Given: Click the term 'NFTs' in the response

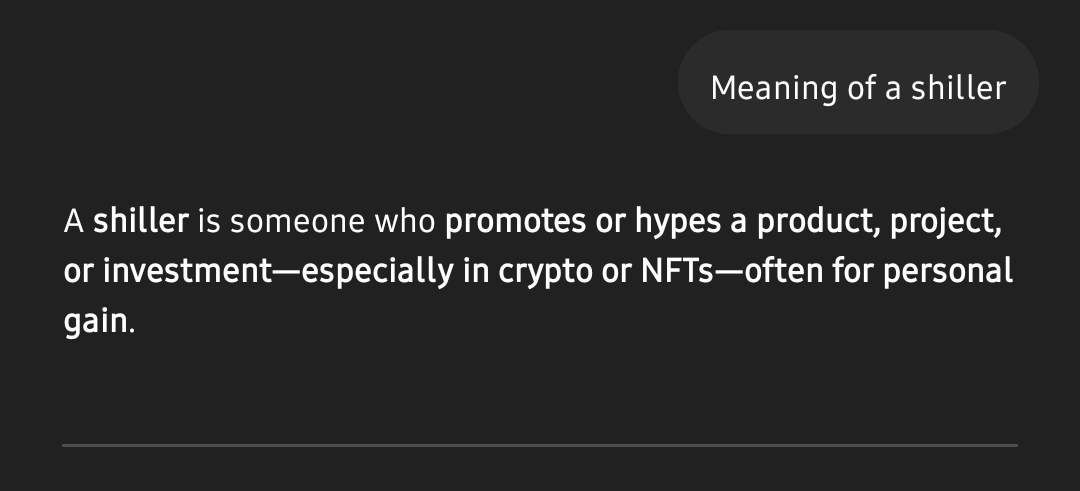Looking at the screenshot, I should 677,271.
